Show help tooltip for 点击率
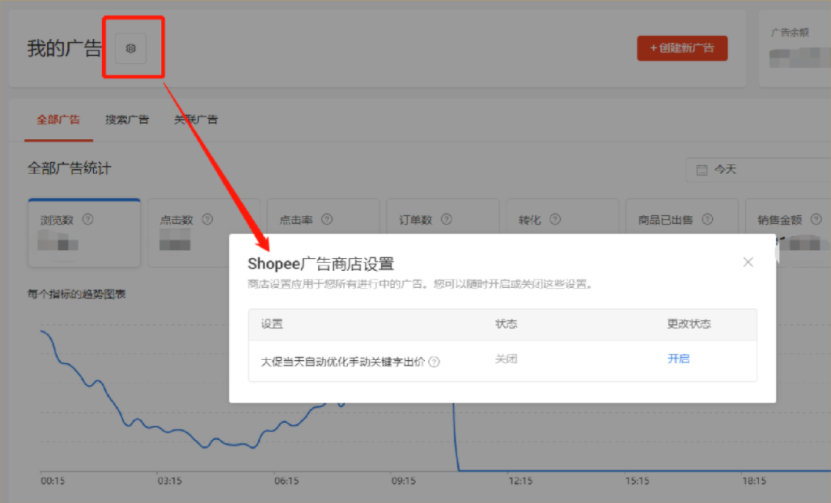The image size is (831, 503). click(327, 219)
